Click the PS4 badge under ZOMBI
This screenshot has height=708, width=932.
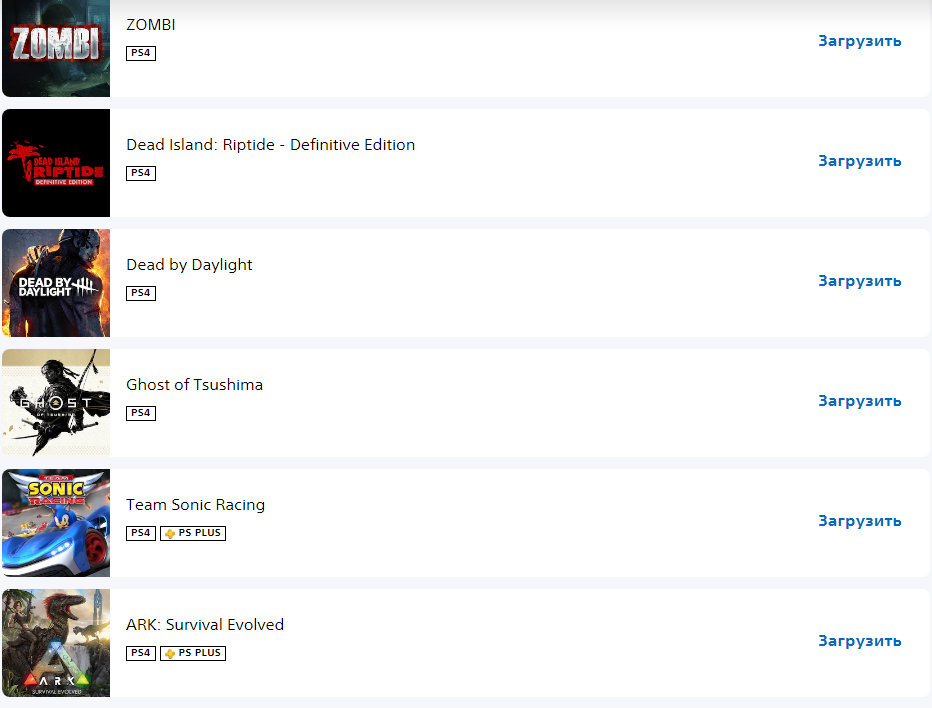click(x=141, y=53)
